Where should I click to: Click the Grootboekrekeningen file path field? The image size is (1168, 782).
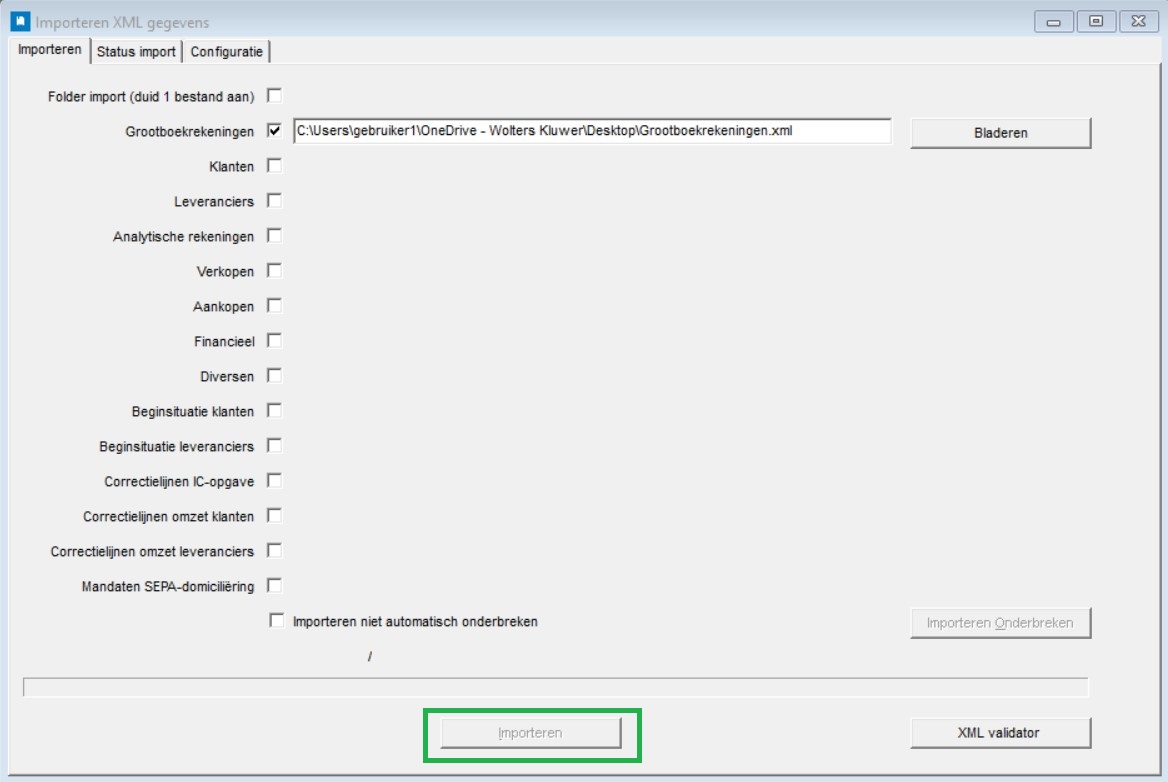[591, 131]
